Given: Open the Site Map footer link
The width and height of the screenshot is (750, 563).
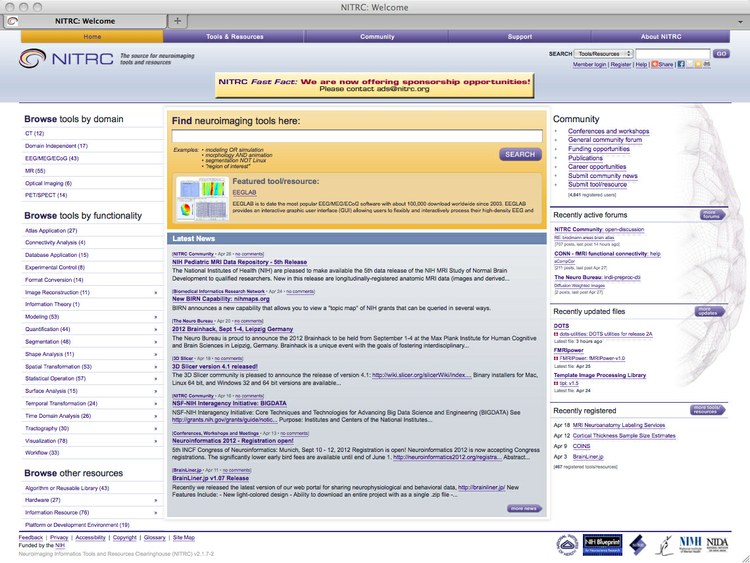Looking at the screenshot, I should (x=184, y=538).
